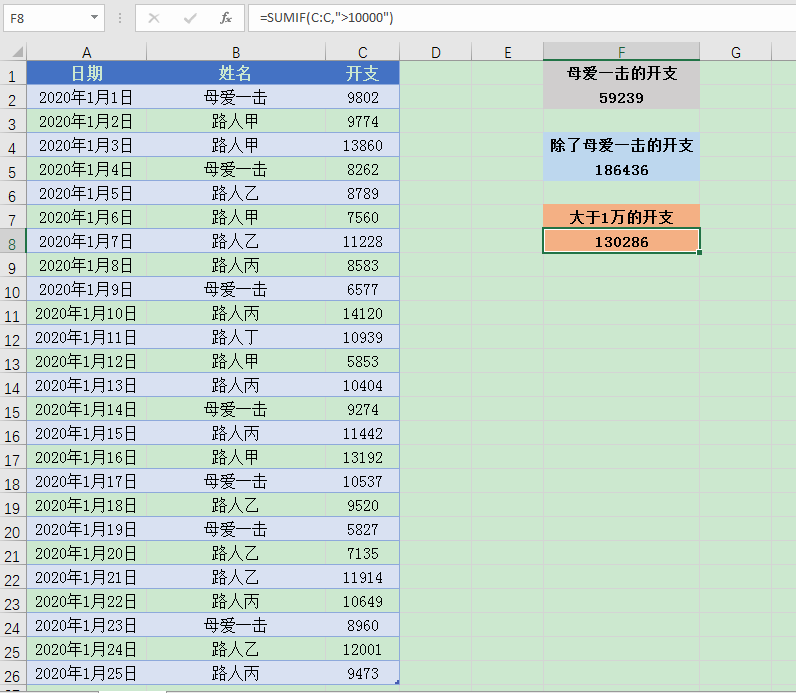The image size is (796, 693).
Task: Click cell with value 7135
Action: 362,553
